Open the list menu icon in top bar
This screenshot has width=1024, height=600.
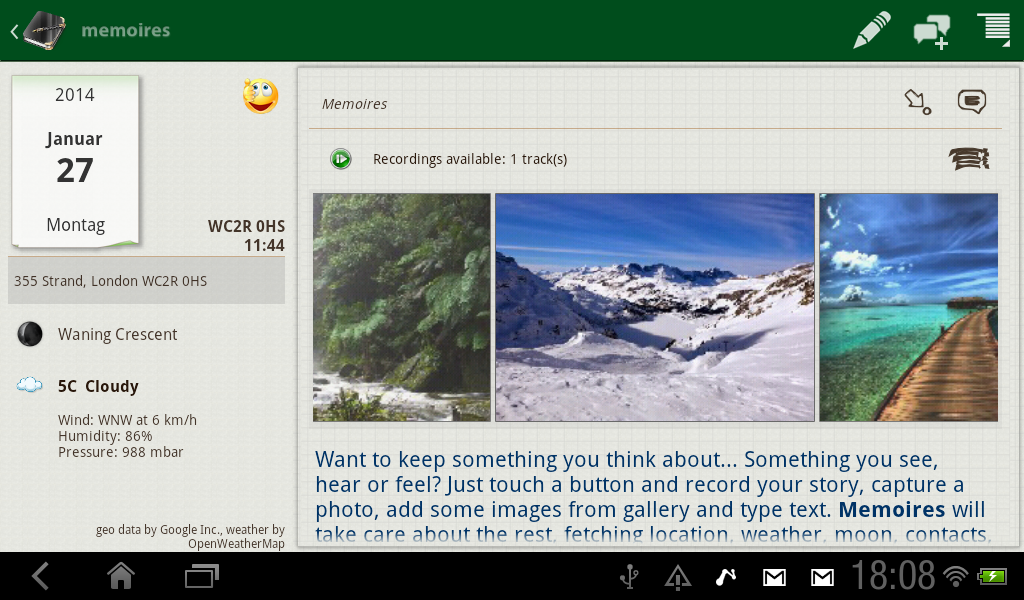click(x=994, y=29)
